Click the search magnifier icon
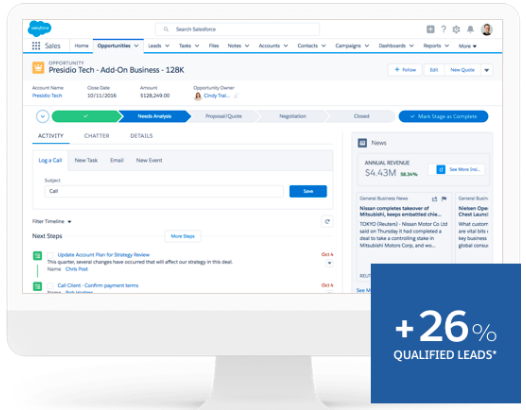The height and width of the screenshot is (410, 526). point(166,29)
